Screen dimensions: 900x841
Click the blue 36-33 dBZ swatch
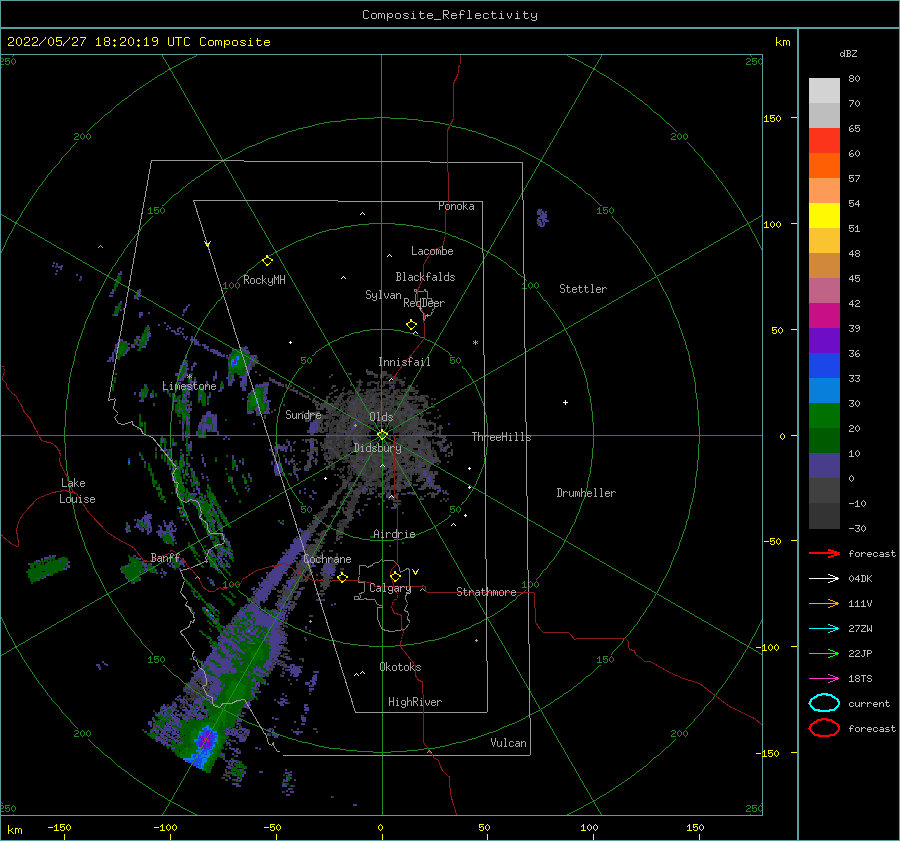[x=824, y=366]
